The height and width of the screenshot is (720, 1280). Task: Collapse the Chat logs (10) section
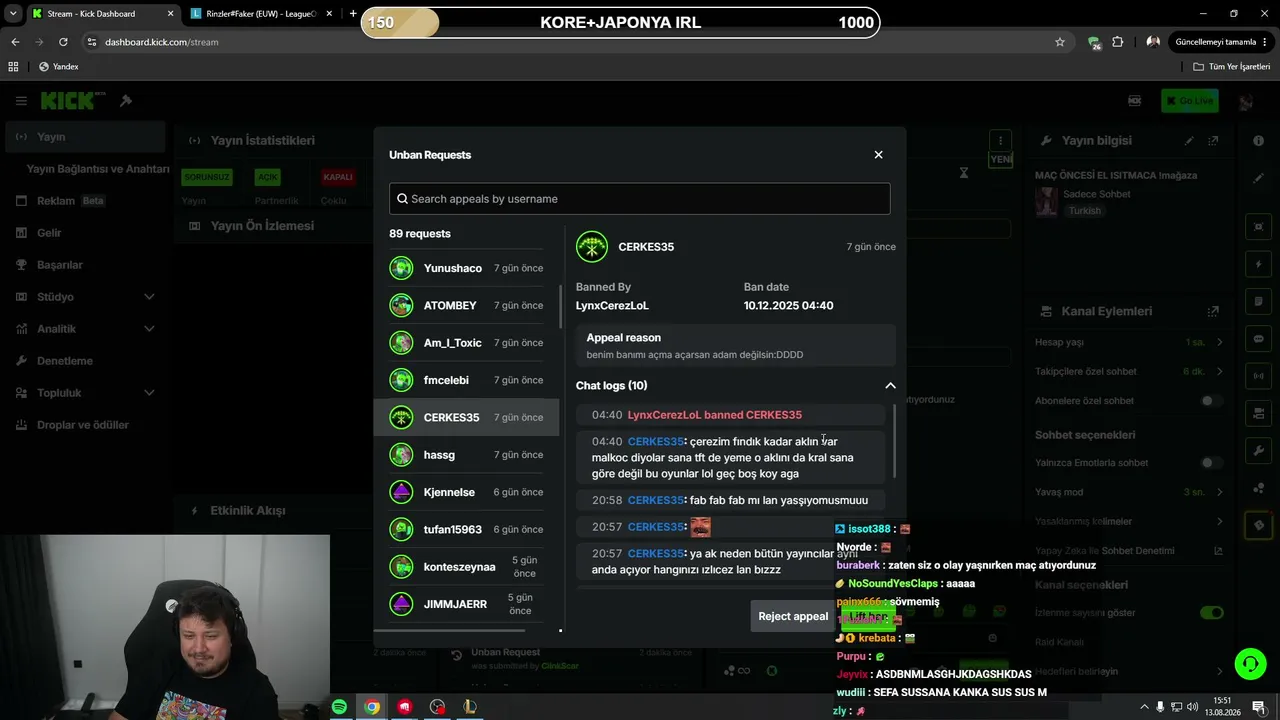[x=890, y=386]
